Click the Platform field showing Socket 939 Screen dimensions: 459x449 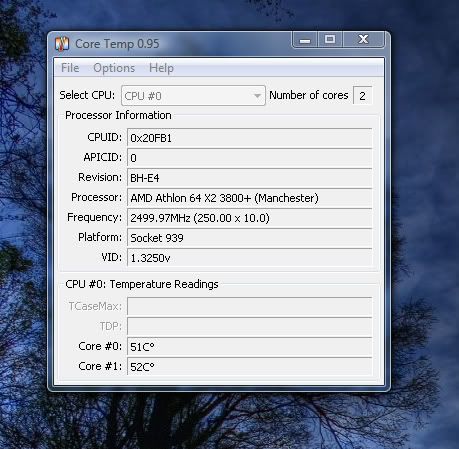click(x=249, y=238)
